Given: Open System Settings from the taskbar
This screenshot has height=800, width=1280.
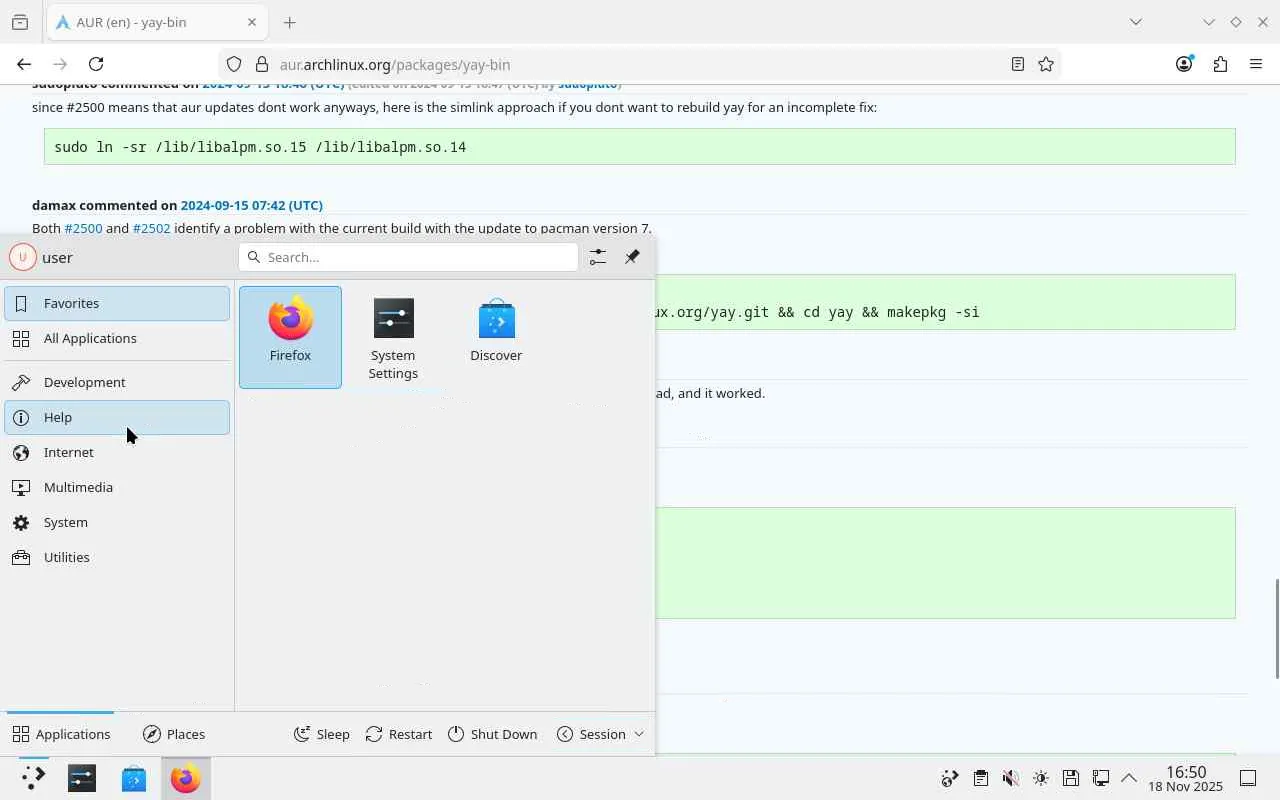Looking at the screenshot, I should pyautogui.click(x=82, y=778).
